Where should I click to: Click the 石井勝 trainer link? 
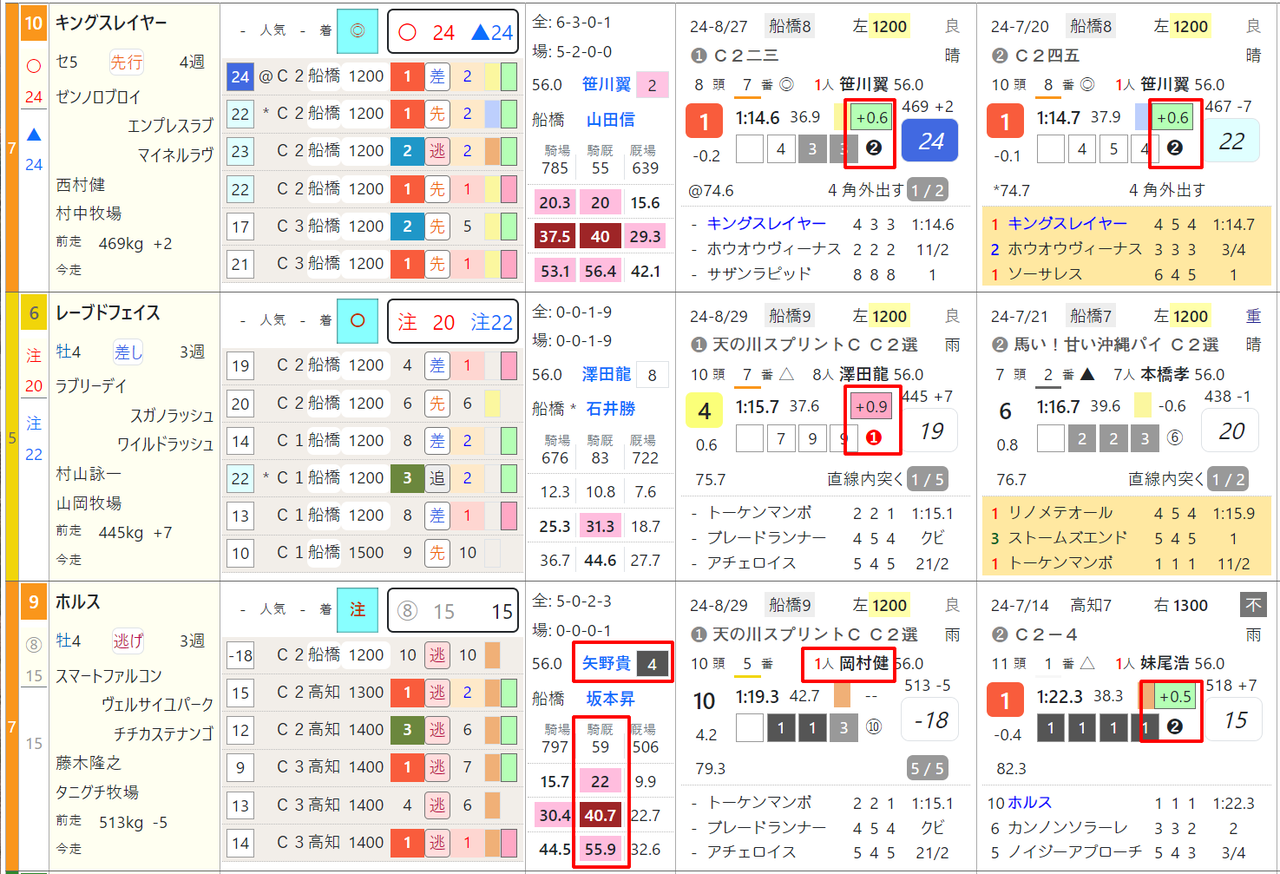[x=612, y=409]
